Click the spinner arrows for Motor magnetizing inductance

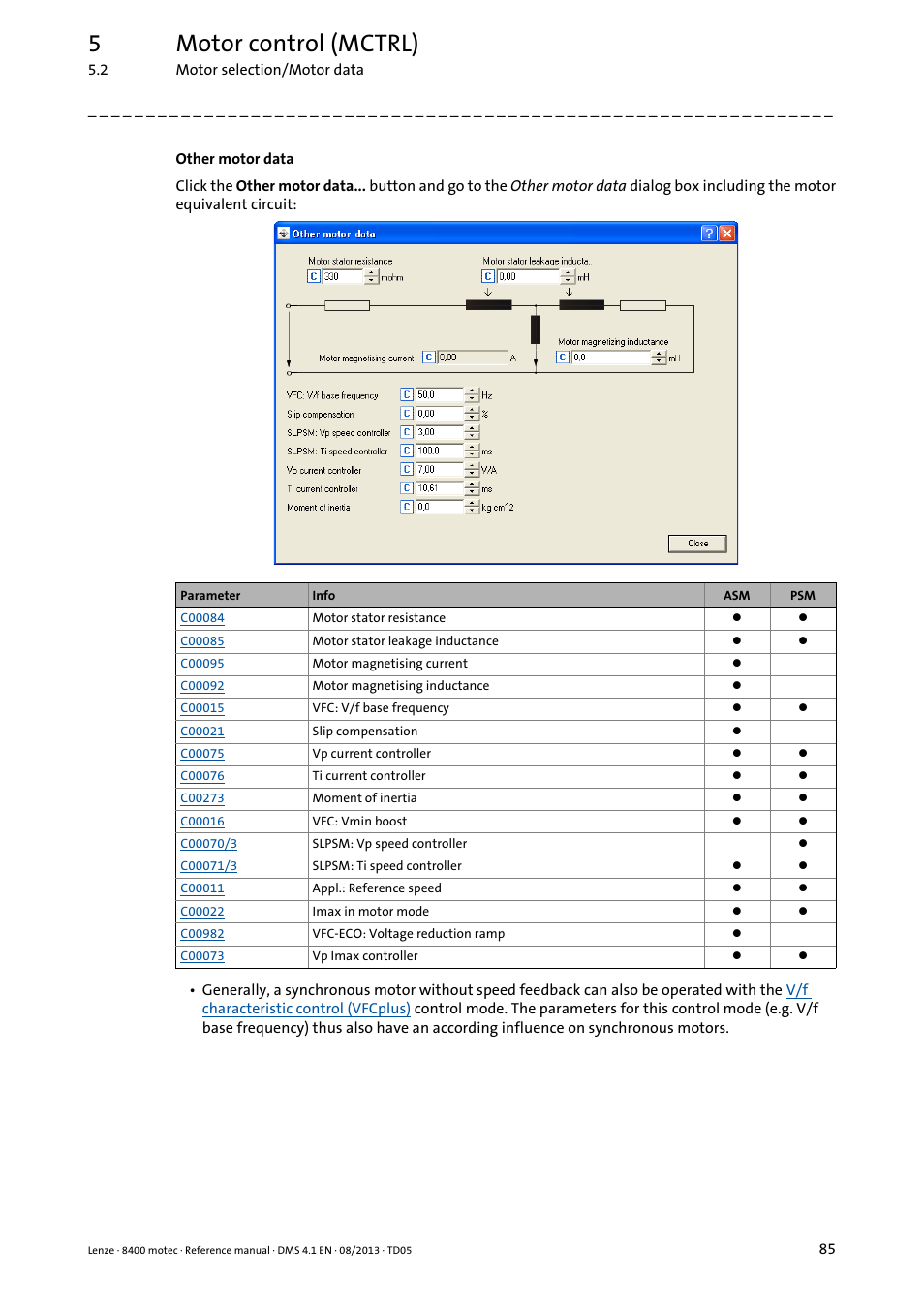tap(660, 358)
